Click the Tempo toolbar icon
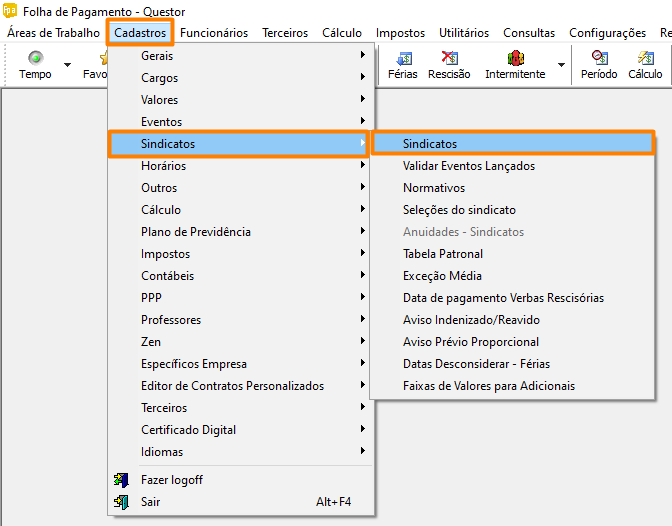This screenshot has width=672, height=526. point(36,57)
